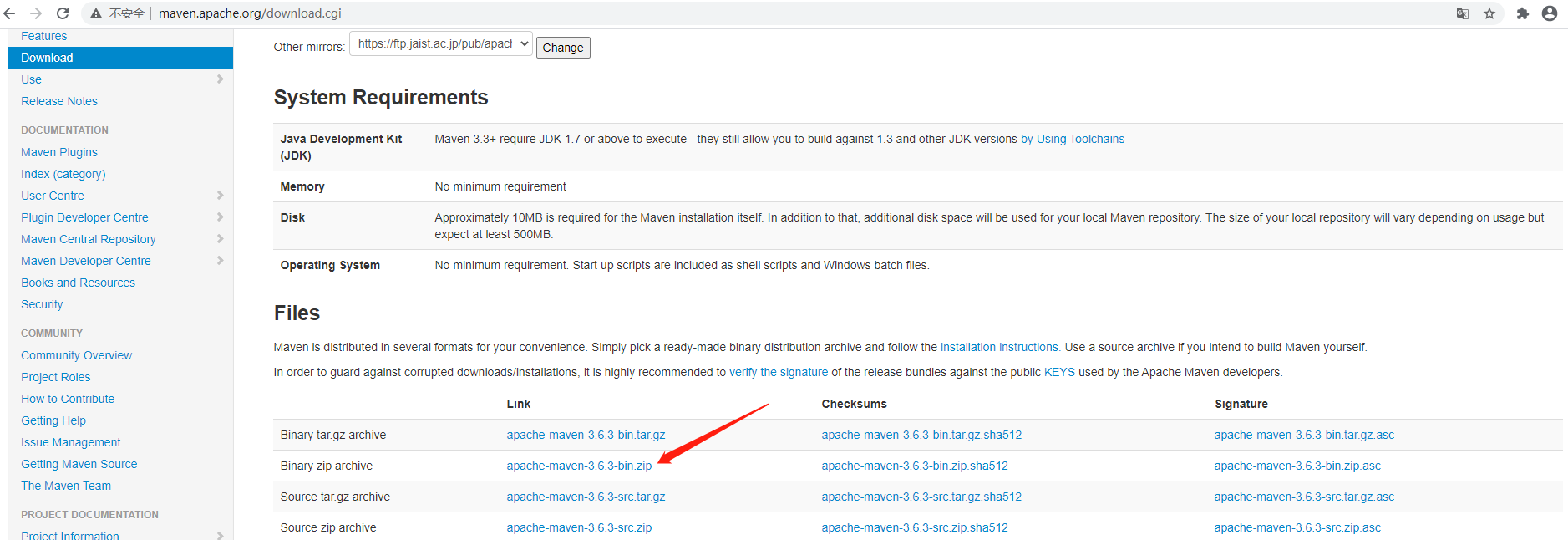This screenshot has width=1568, height=540.
Task: Expand the Use submenu chevron
Action: click(220, 79)
